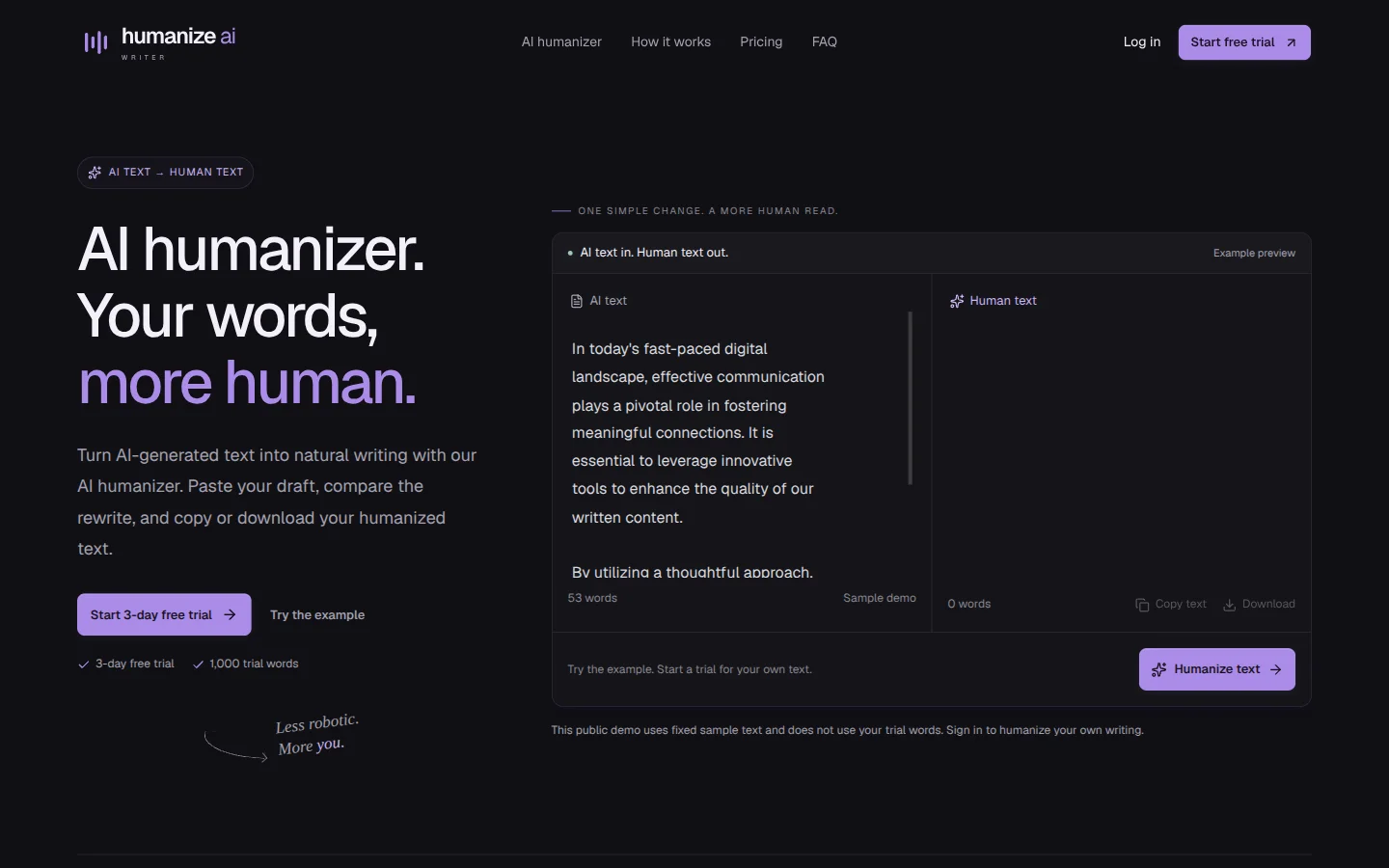Click the download icon next to Download
Screen dimensions: 1389x868
[1230, 605]
